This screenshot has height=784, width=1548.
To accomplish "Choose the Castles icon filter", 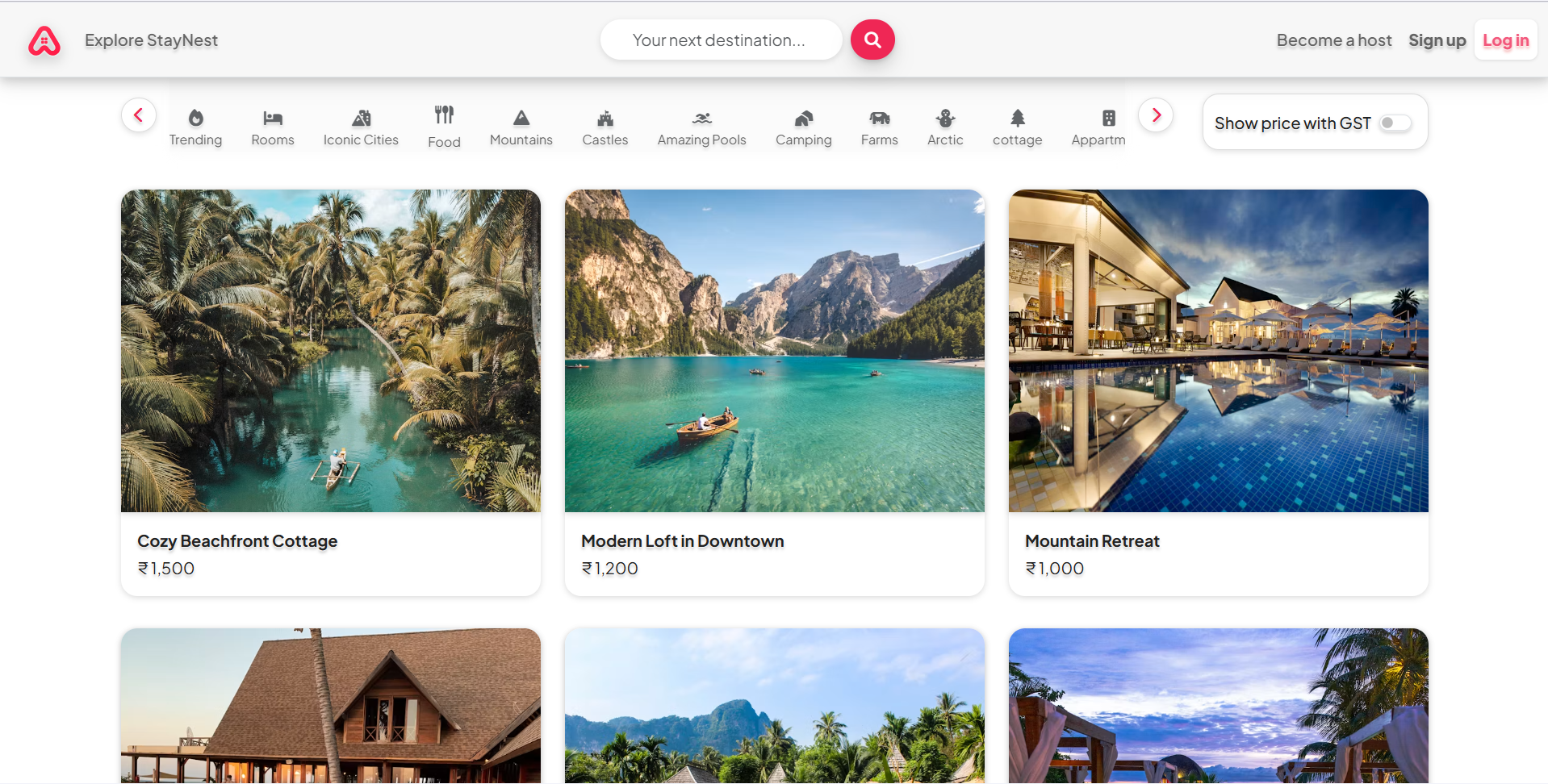I will (605, 119).
